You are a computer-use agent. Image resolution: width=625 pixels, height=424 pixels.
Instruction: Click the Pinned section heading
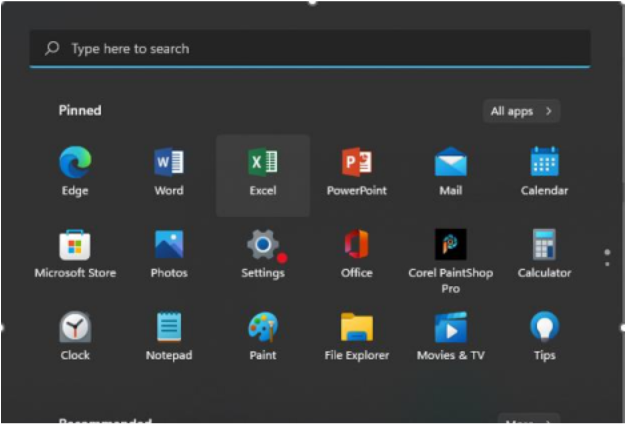pos(80,110)
